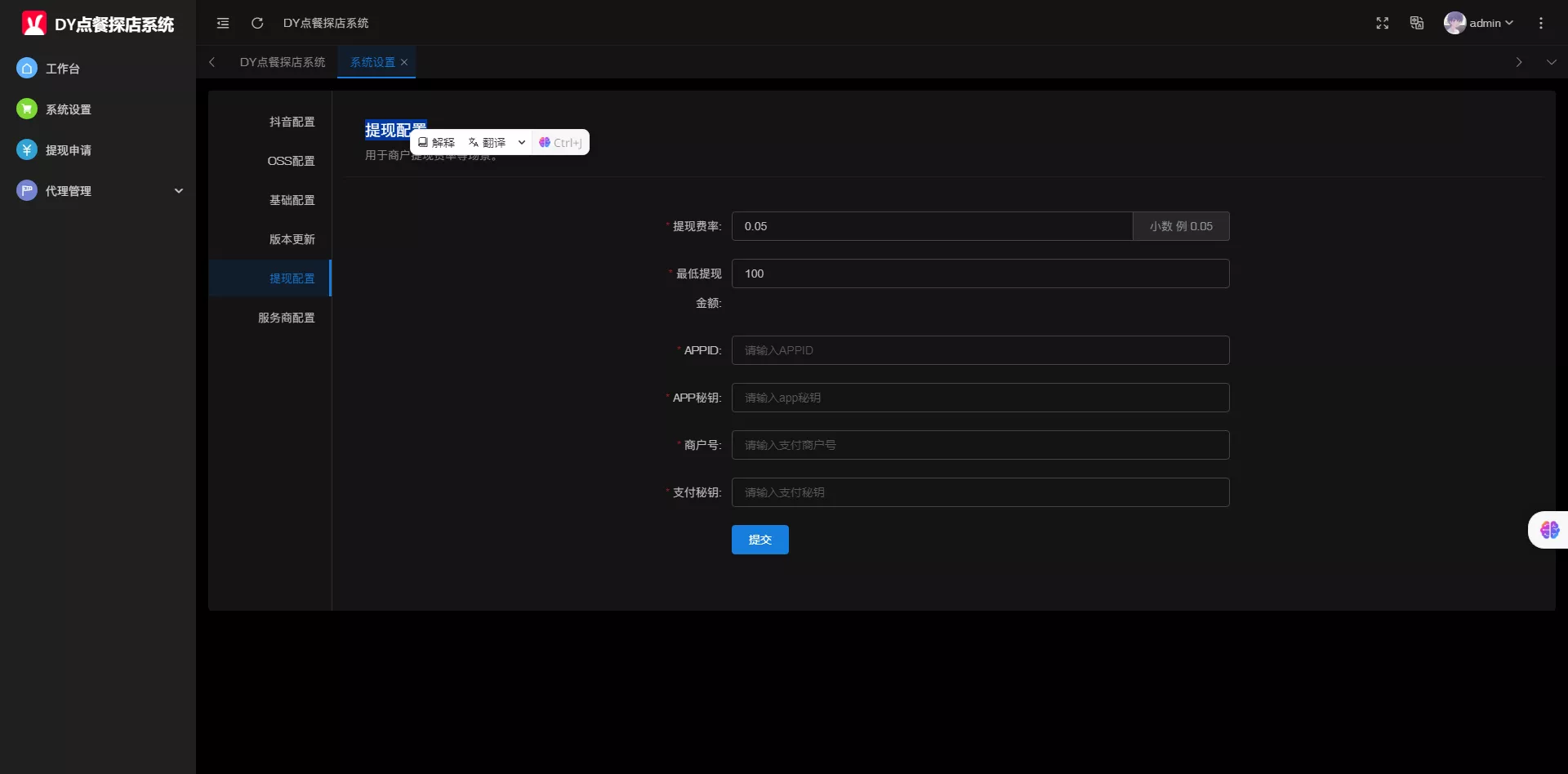
Task: Click the refresh page icon
Action: pos(257,23)
